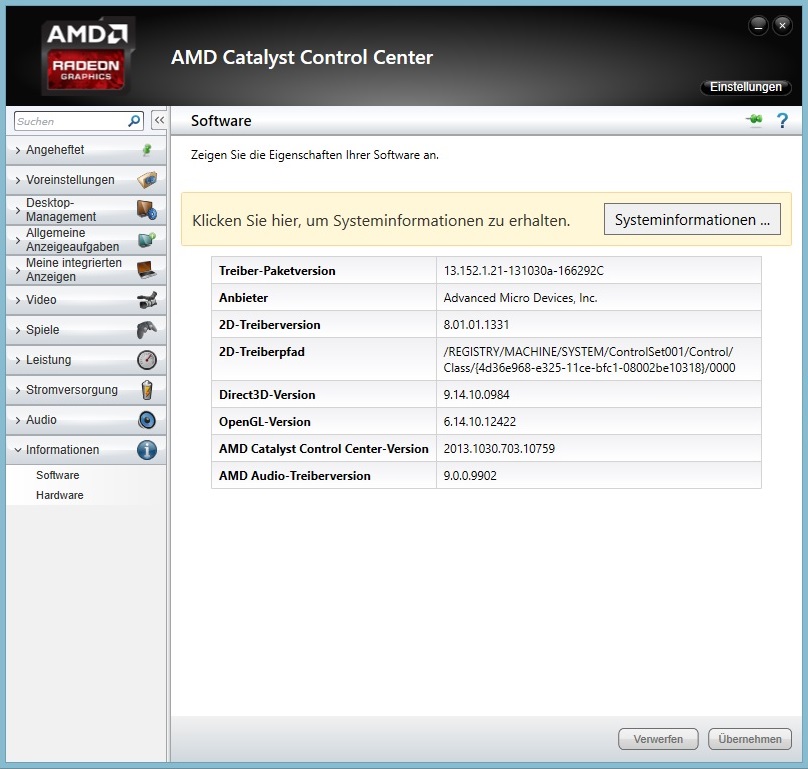
Task: Click the text 'Klicken Sie hier, um Systeminformationen'
Action: click(x=338, y=221)
